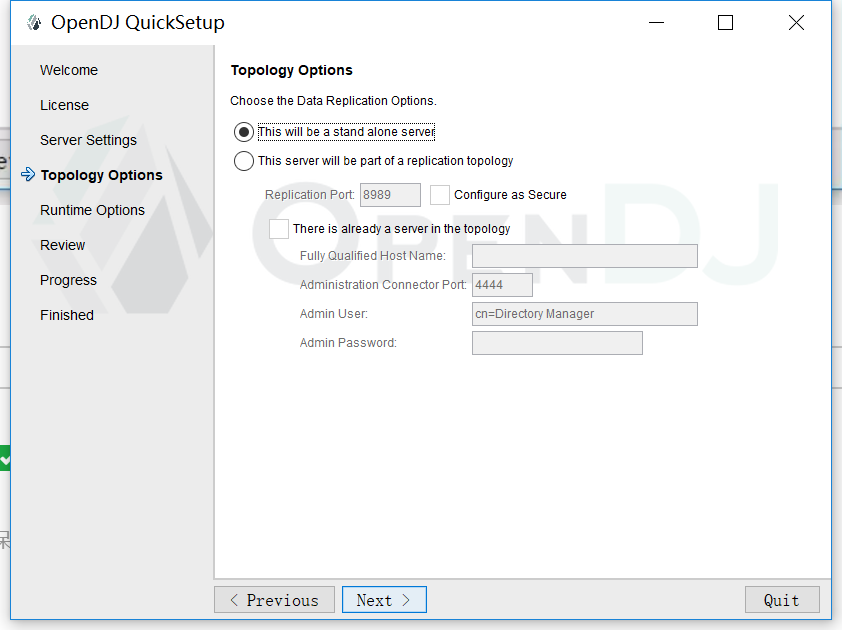This screenshot has width=842, height=630.
Task: Click the OpenDJ title bar app icon
Action: [34, 23]
